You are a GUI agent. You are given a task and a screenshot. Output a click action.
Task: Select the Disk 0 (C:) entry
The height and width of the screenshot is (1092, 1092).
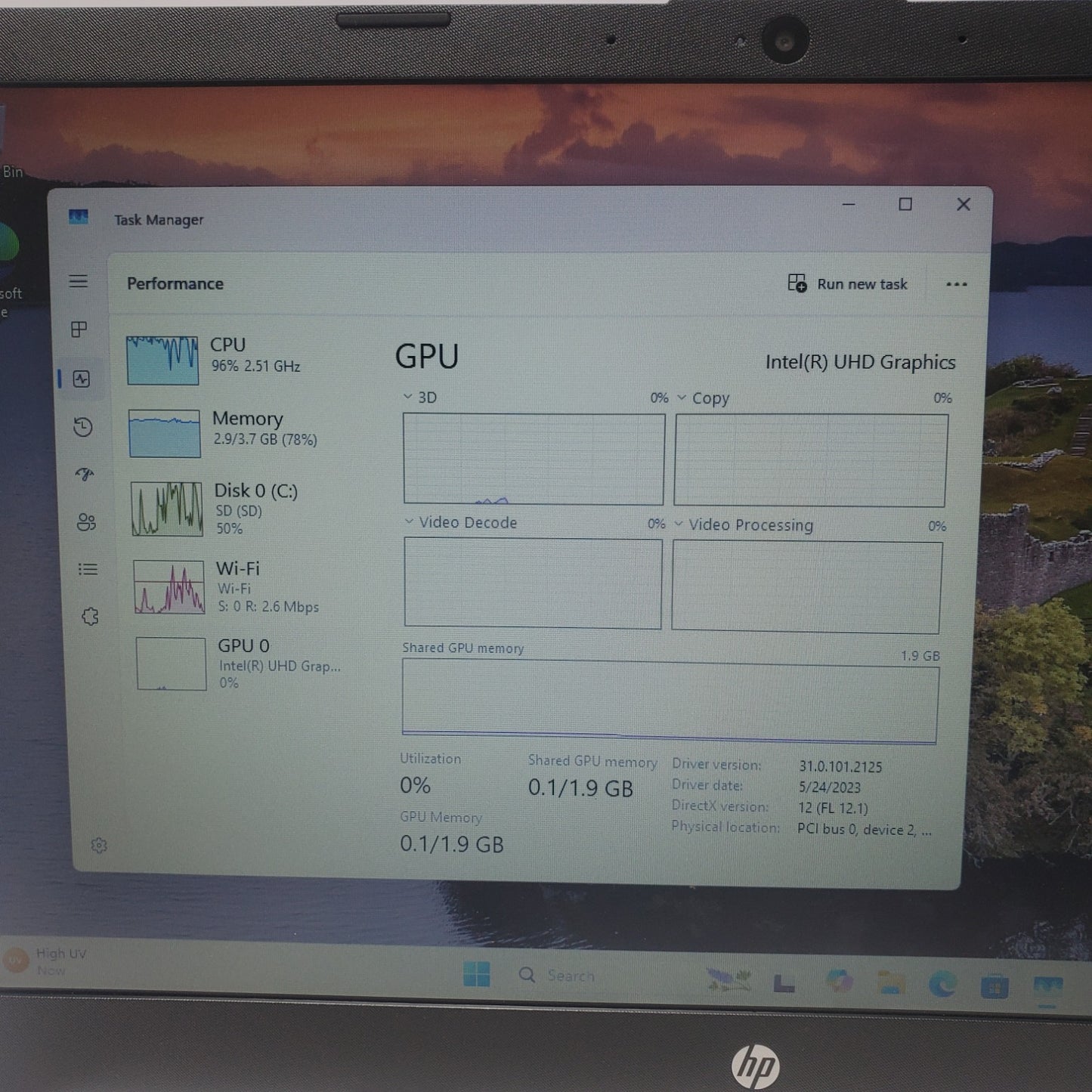coord(239,509)
